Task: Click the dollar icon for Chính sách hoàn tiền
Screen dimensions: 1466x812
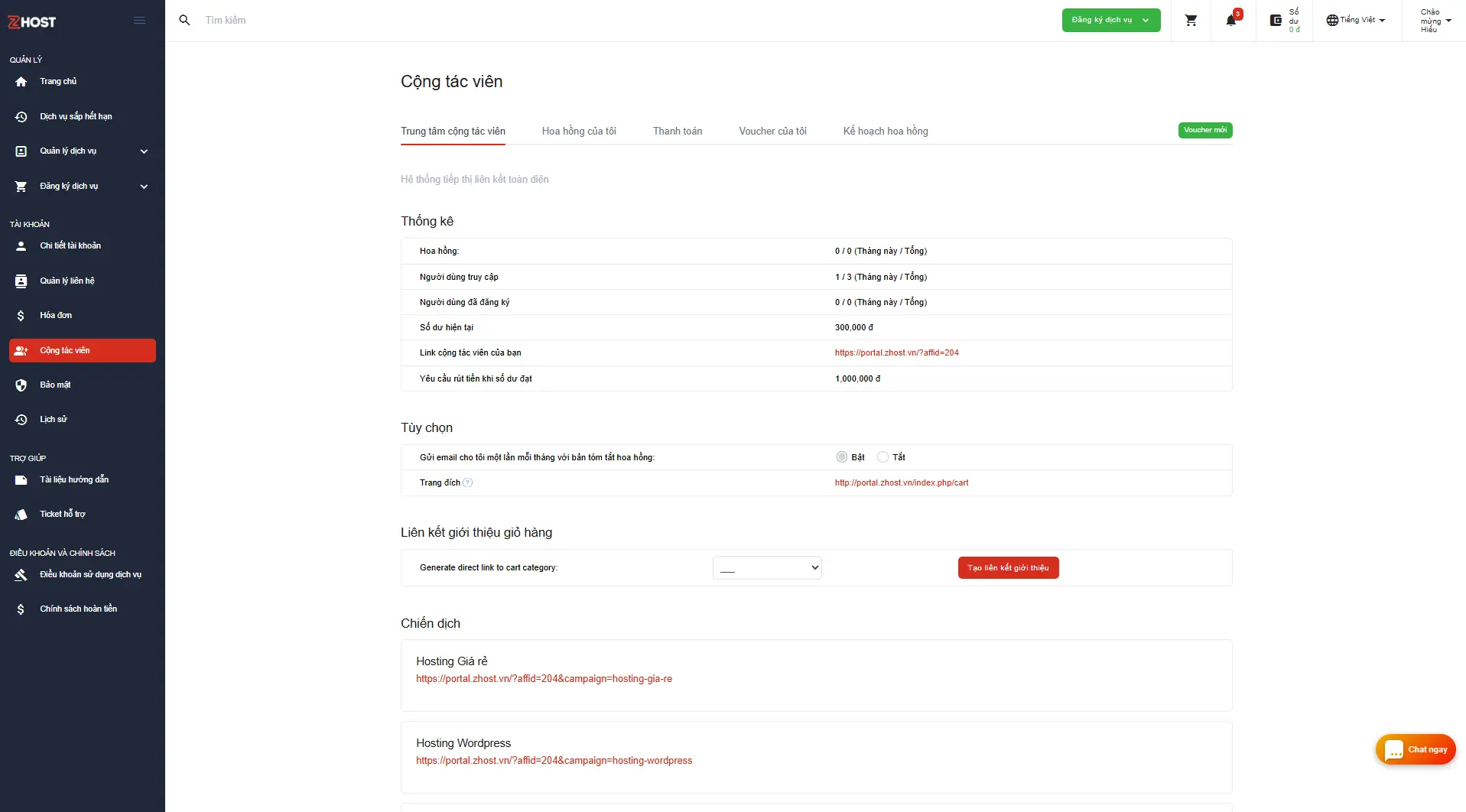Action: click(21, 609)
